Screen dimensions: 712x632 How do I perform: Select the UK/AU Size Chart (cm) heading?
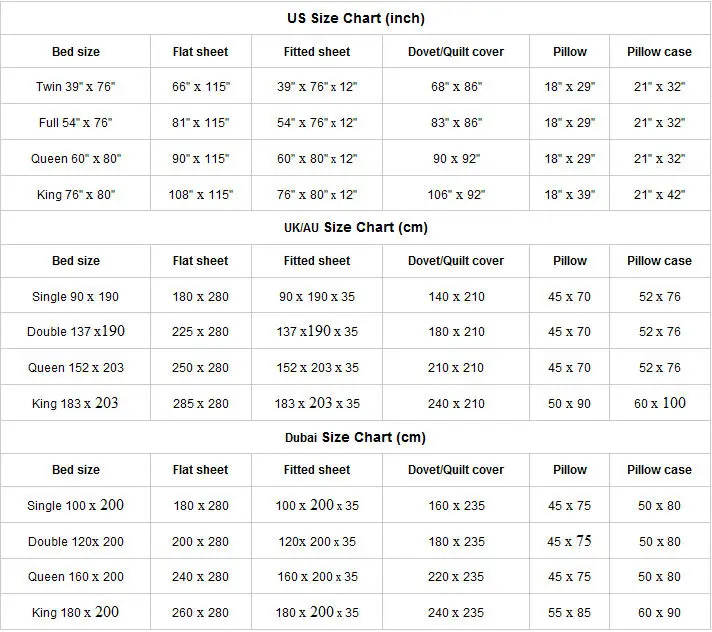355,227
